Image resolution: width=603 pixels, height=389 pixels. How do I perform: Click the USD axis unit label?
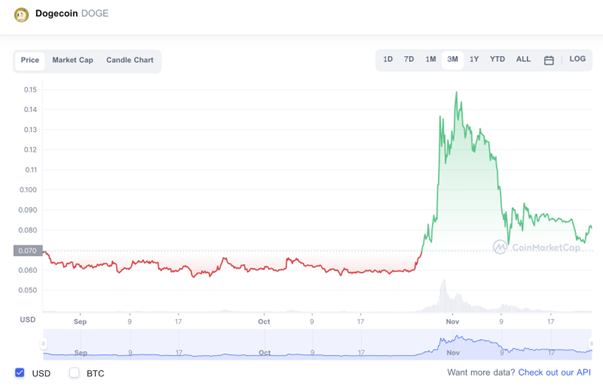(x=28, y=319)
